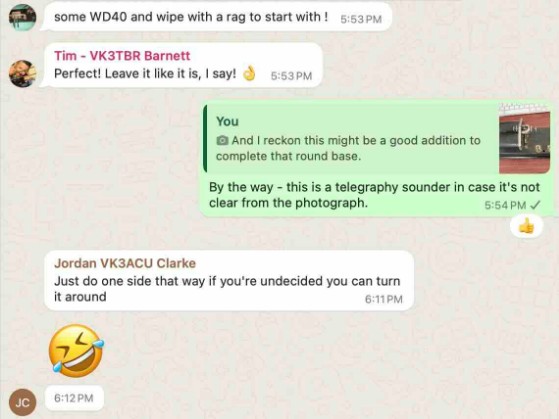Click the Jordan VK3ACU Clarke sender name
The width and height of the screenshot is (559, 419).
[125, 263]
